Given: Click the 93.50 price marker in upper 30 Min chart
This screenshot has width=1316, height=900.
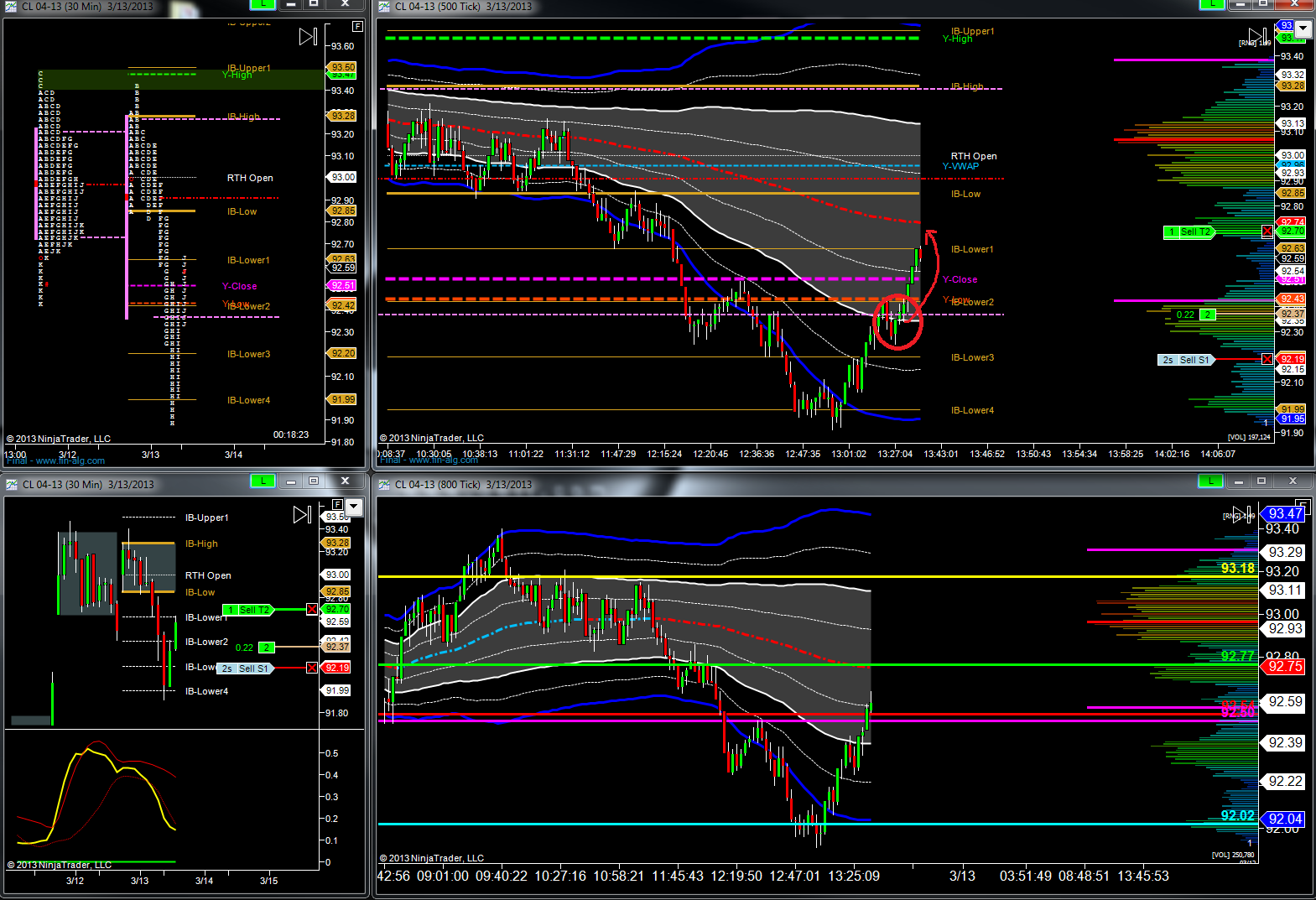Looking at the screenshot, I should tap(342, 67).
